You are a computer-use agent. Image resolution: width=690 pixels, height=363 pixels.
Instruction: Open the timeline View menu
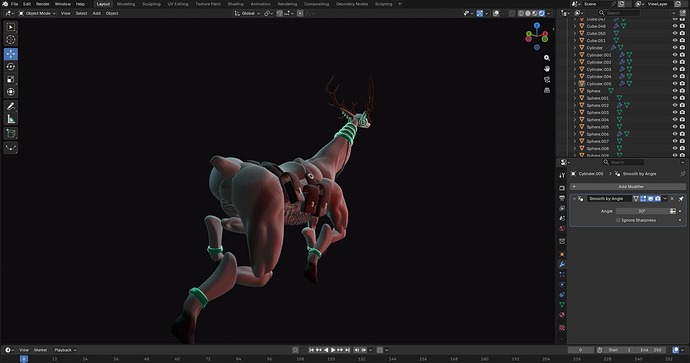click(24, 350)
